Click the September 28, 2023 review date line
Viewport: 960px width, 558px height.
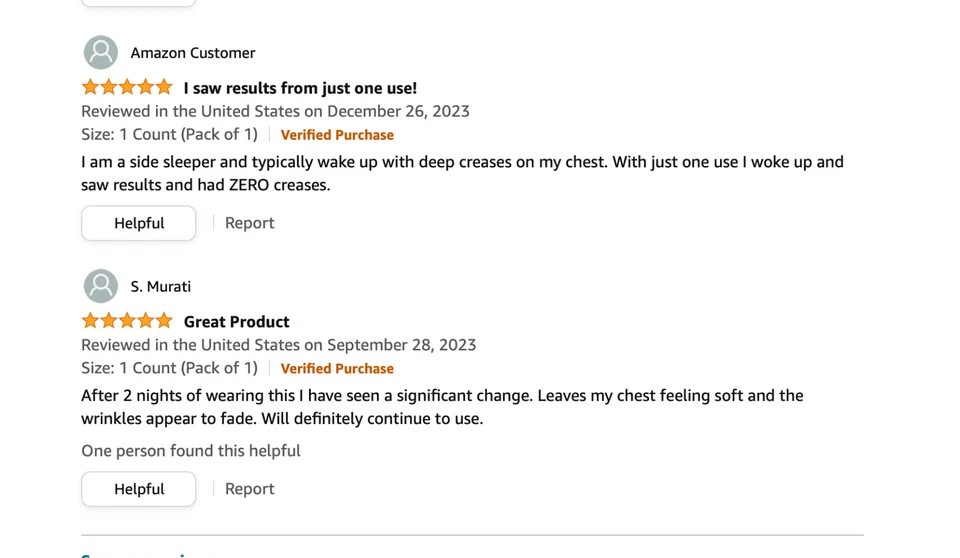(278, 345)
